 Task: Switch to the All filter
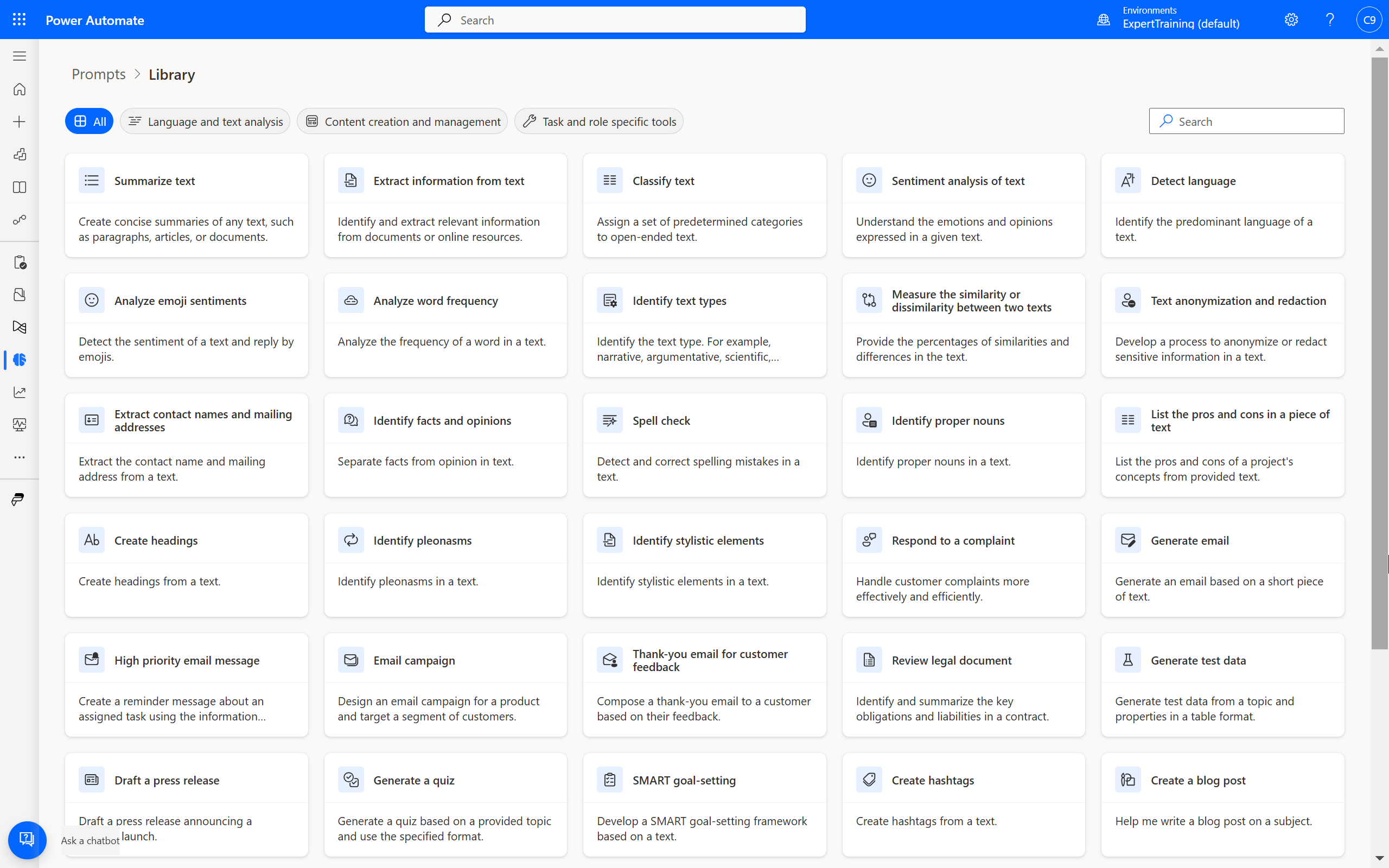(89, 121)
